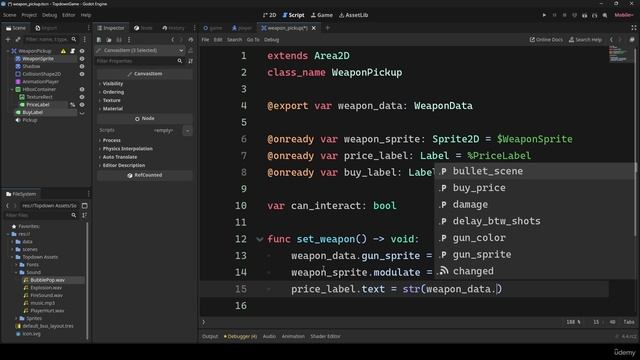640x360 pixels.
Task: Toggle the scripts panel arrow at bottom-left
Action: 204,322
